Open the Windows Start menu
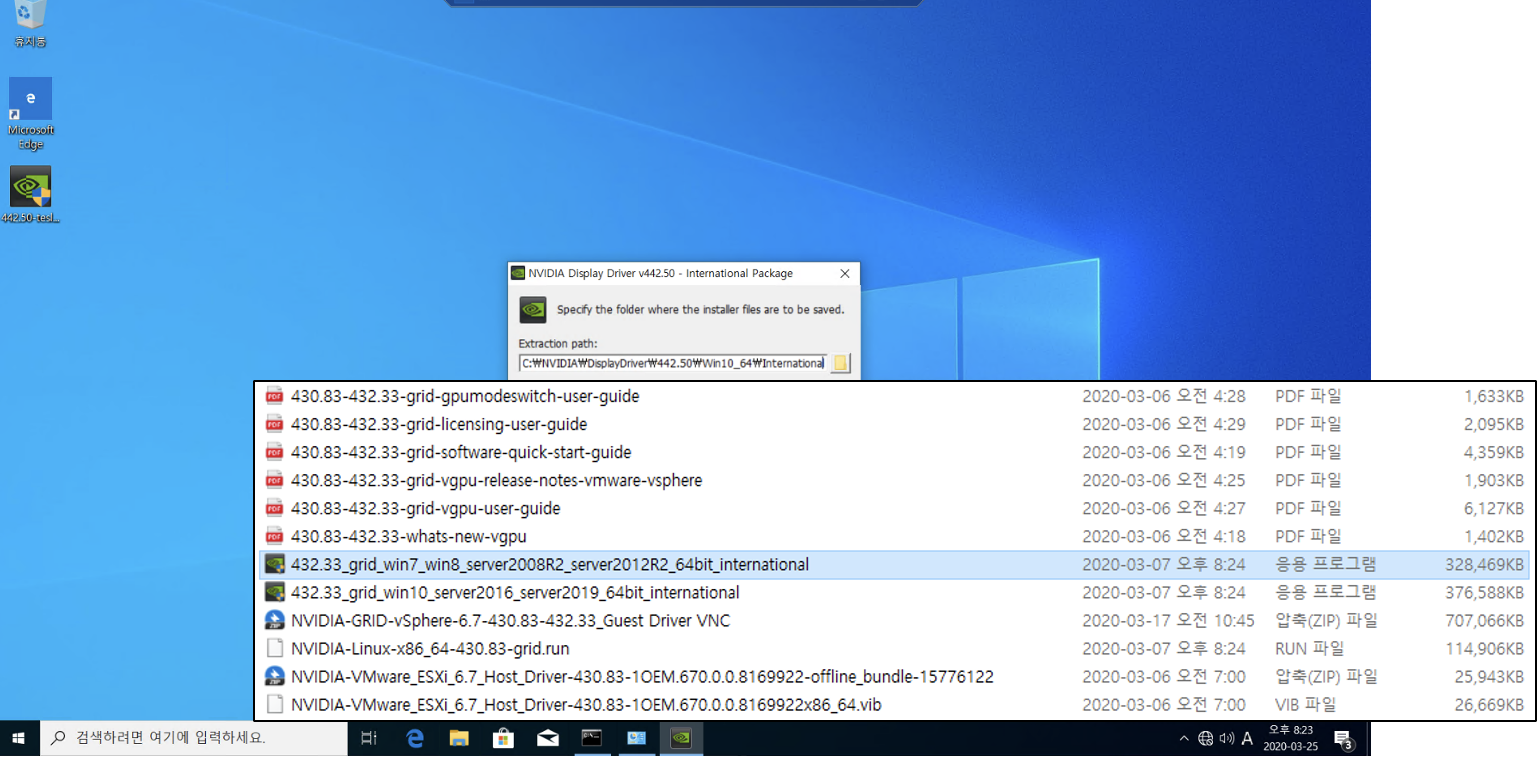 point(18,739)
